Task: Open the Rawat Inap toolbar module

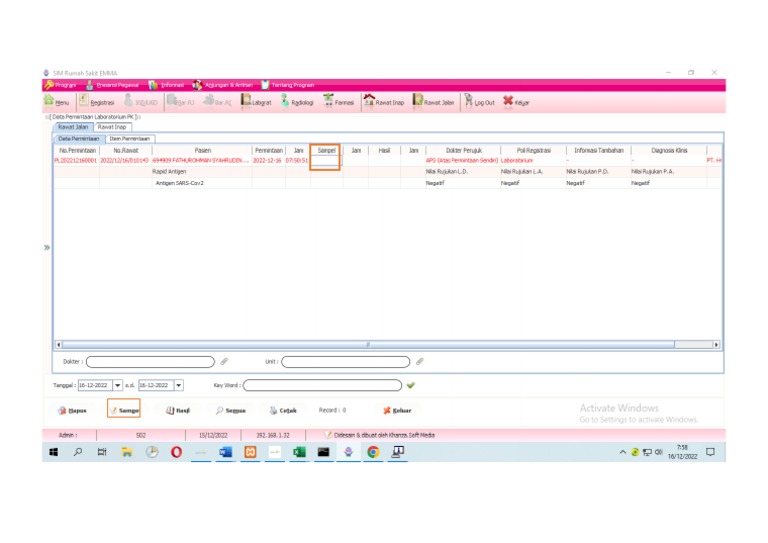Action: (x=384, y=102)
